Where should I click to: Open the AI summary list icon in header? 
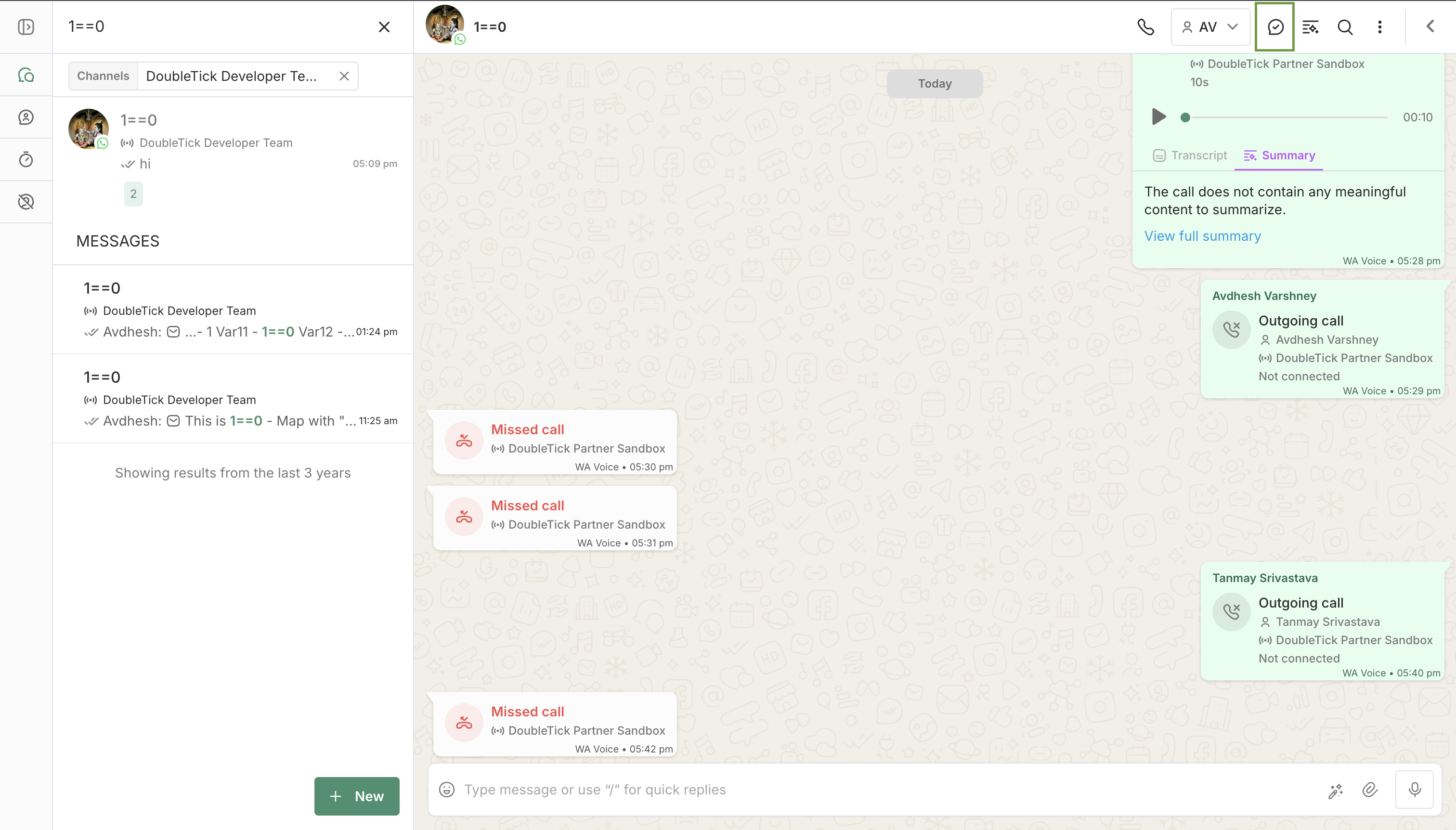(x=1310, y=27)
